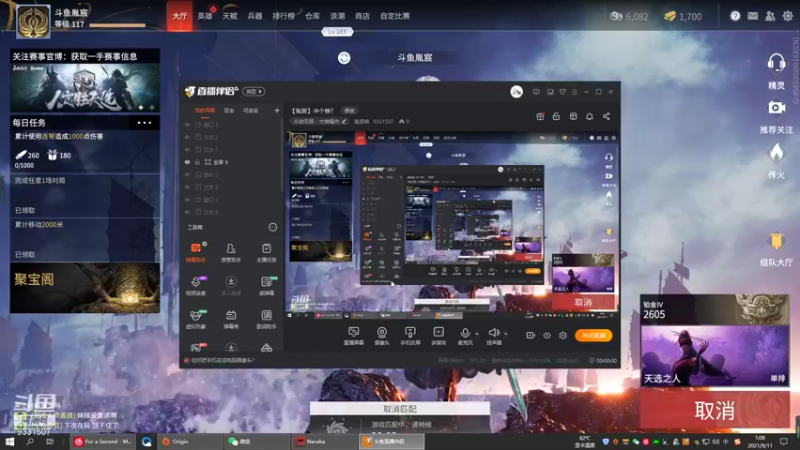800x450 pixels.
Task: Click the 取消匹配 cancel matchmaking button
Action: tap(399, 409)
